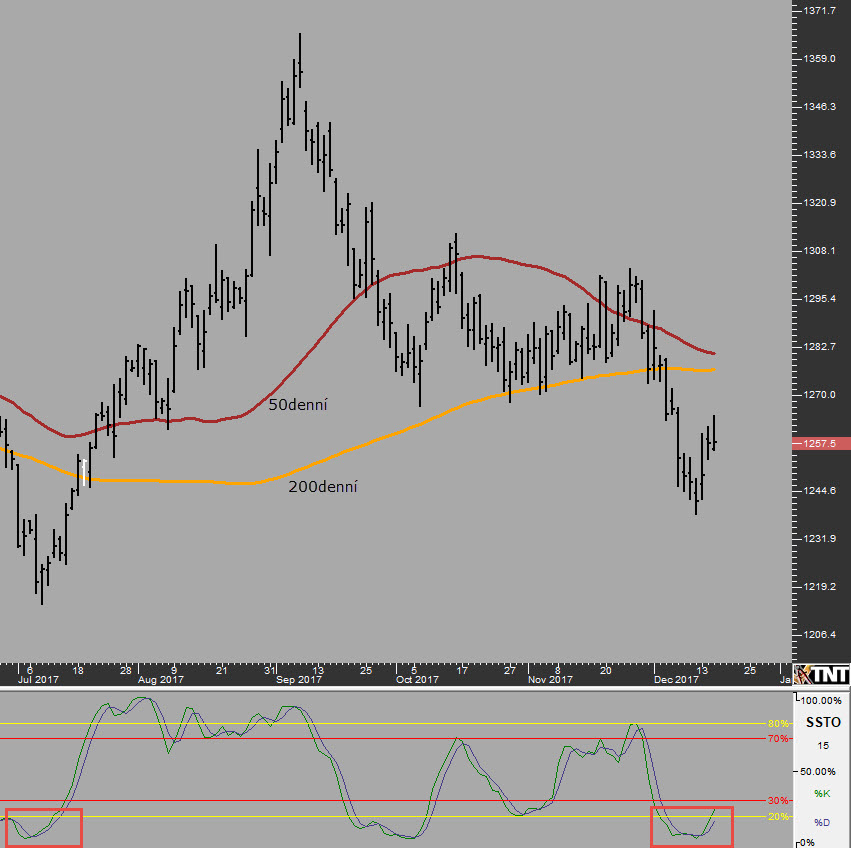Select price level 1219.2 on the axis
The image size is (851, 848).
[820, 587]
